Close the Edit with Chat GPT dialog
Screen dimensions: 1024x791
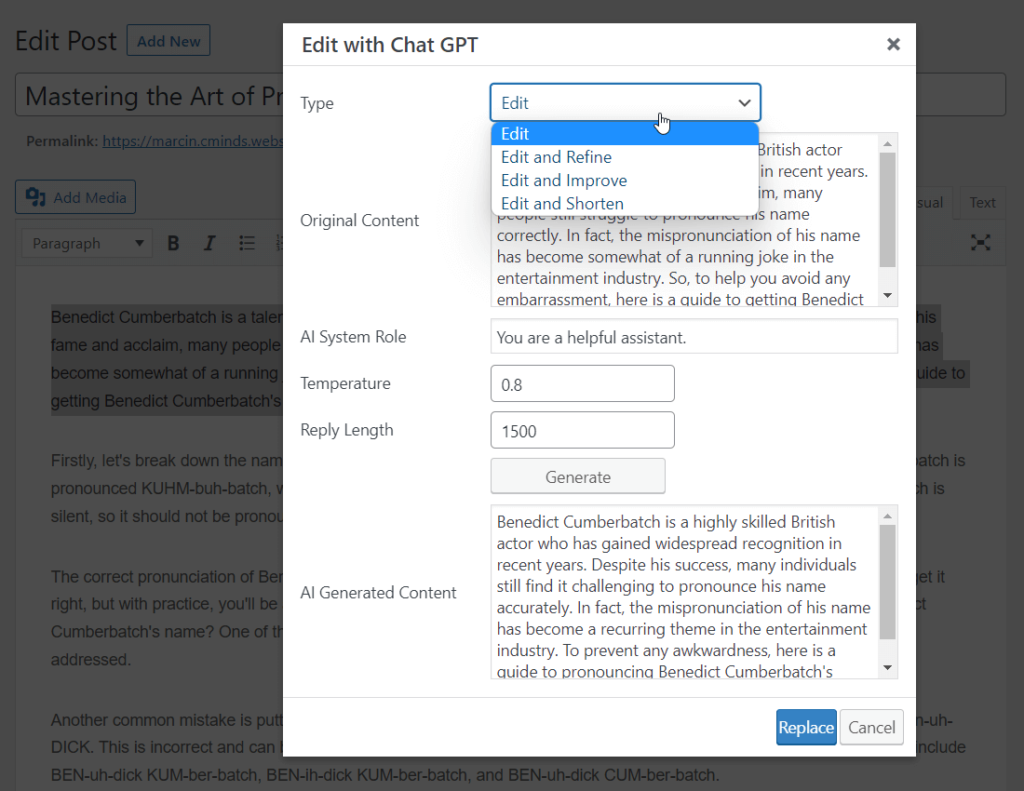click(x=893, y=44)
